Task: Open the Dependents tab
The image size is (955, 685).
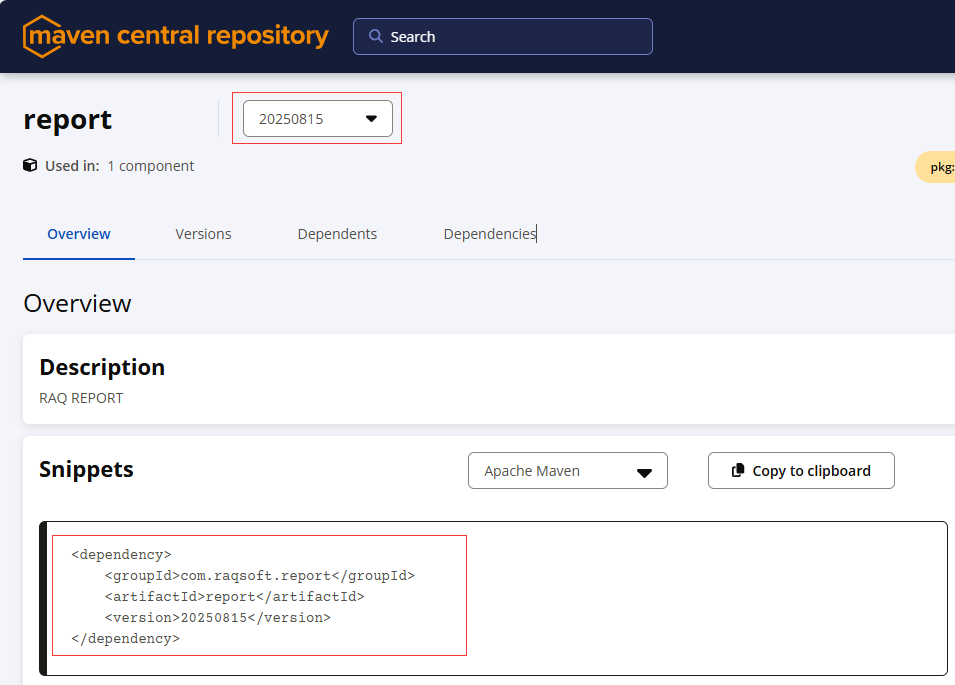Action: (337, 234)
